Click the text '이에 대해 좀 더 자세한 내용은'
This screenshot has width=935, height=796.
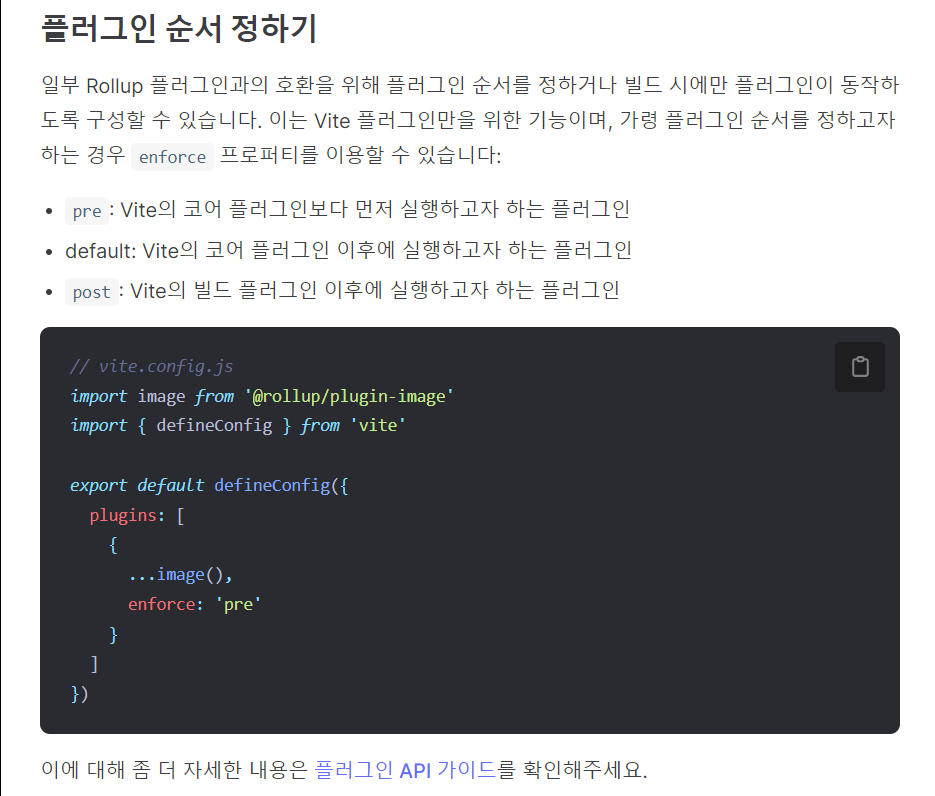pos(174,770)
